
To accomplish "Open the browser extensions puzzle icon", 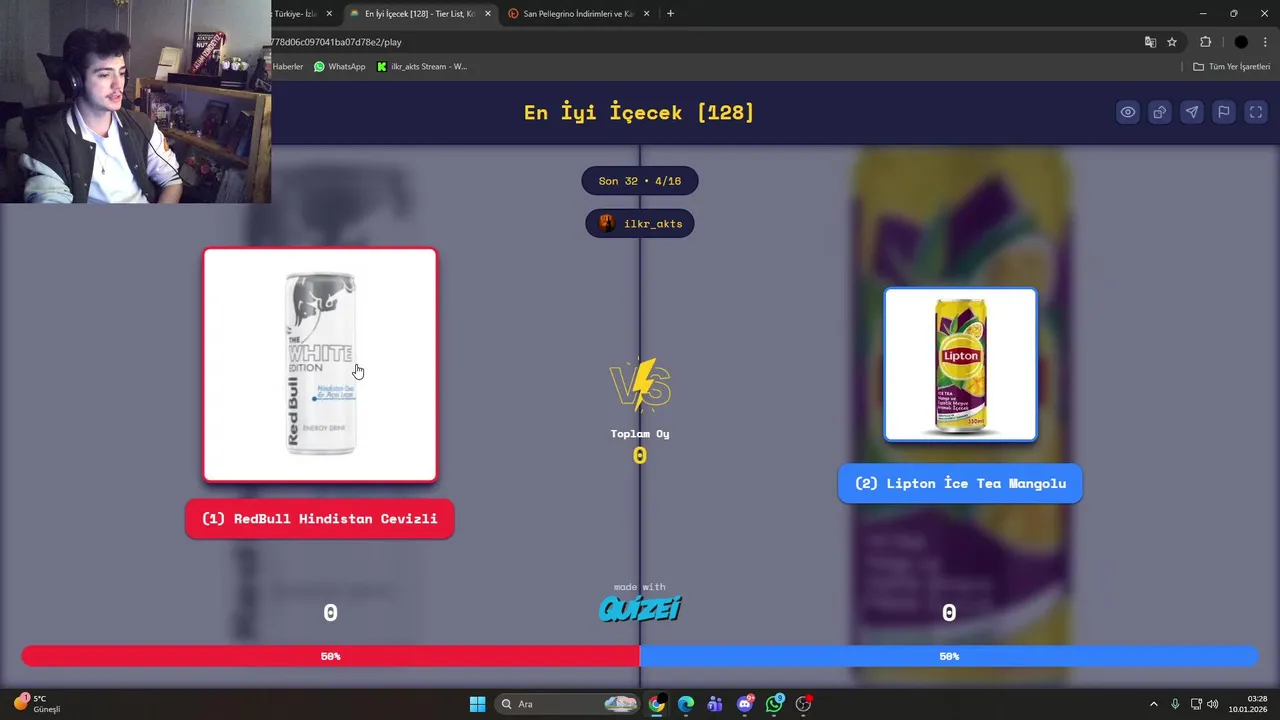I will (1205, 42).
